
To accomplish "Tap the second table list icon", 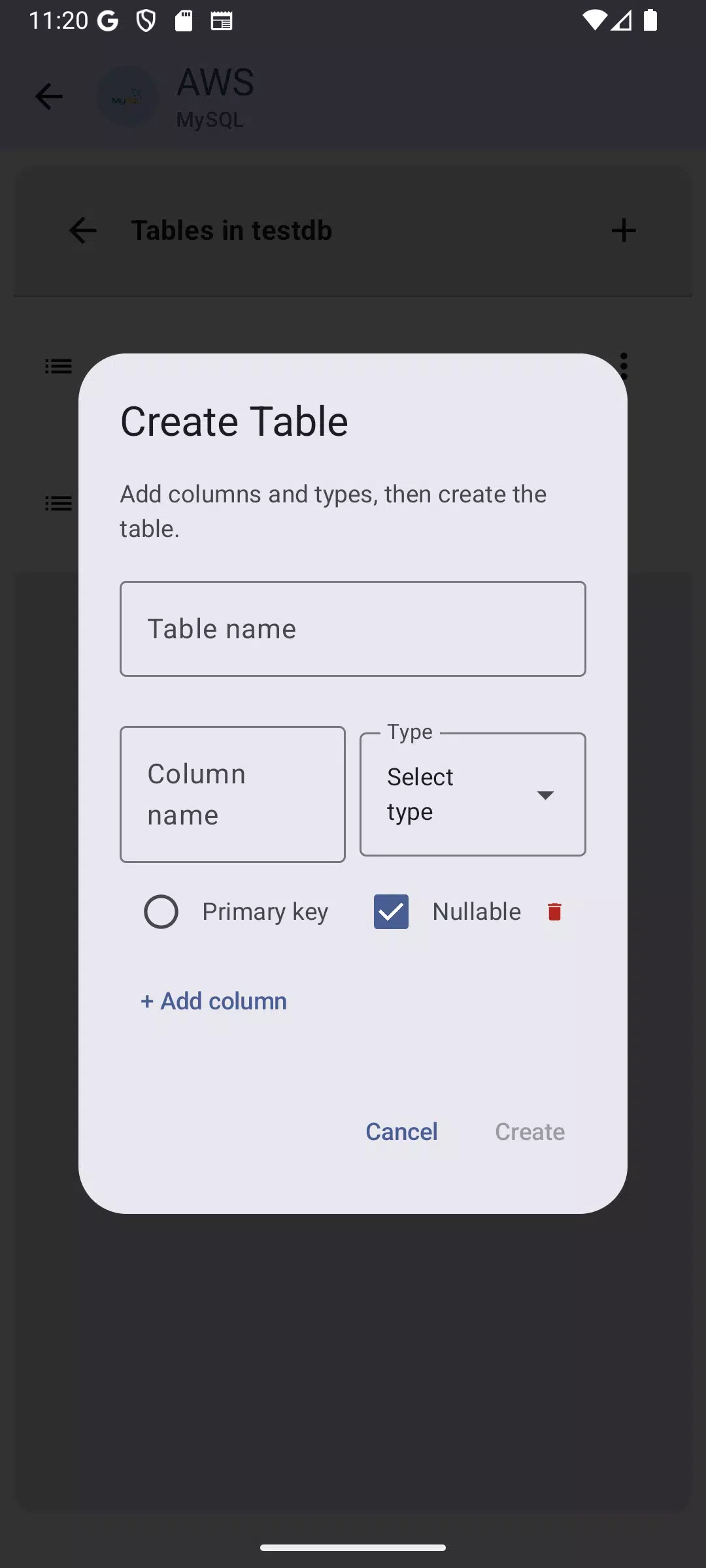I will [x=58, y=503].
